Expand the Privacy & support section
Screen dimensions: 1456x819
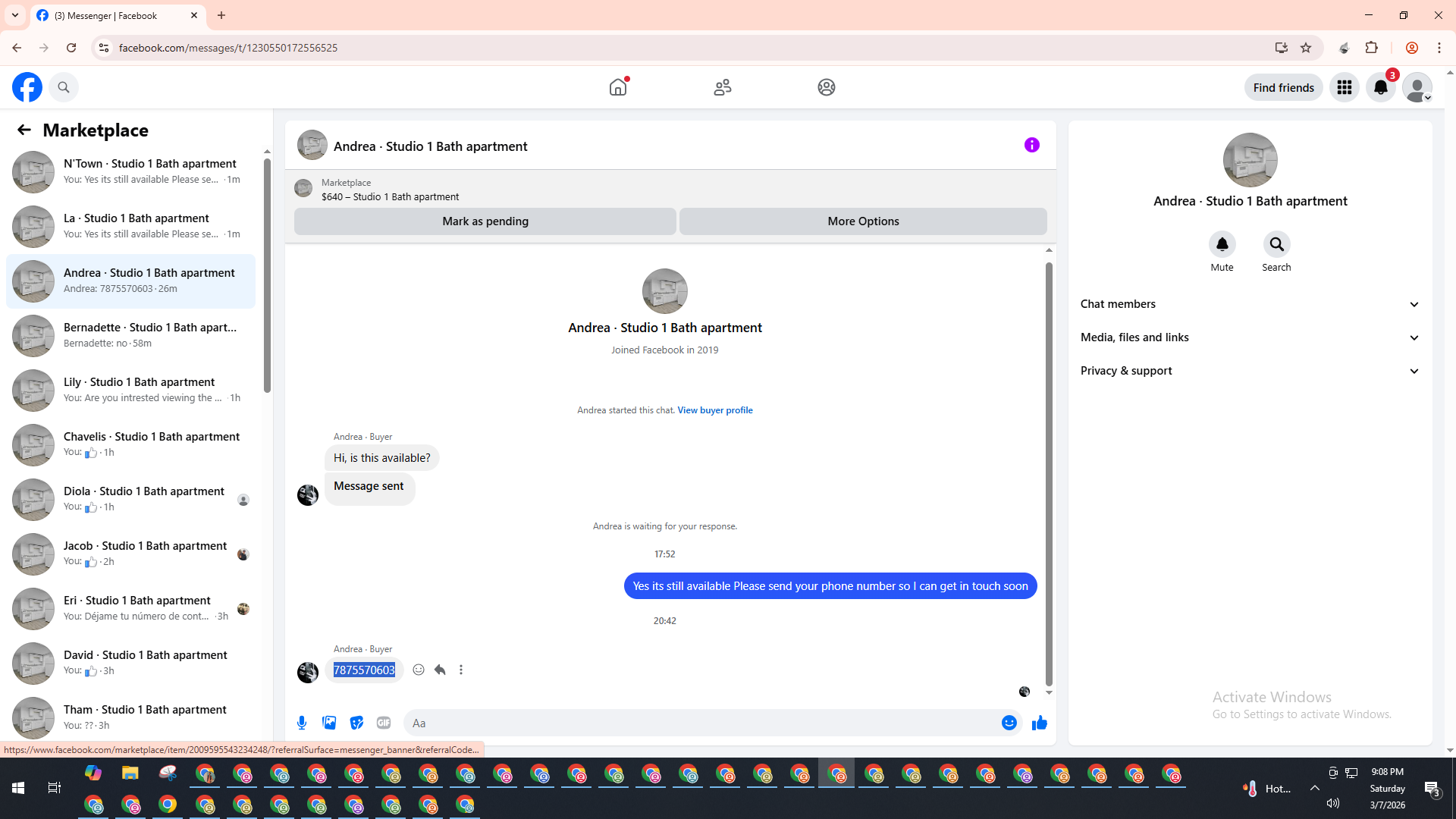point(1250,371)
